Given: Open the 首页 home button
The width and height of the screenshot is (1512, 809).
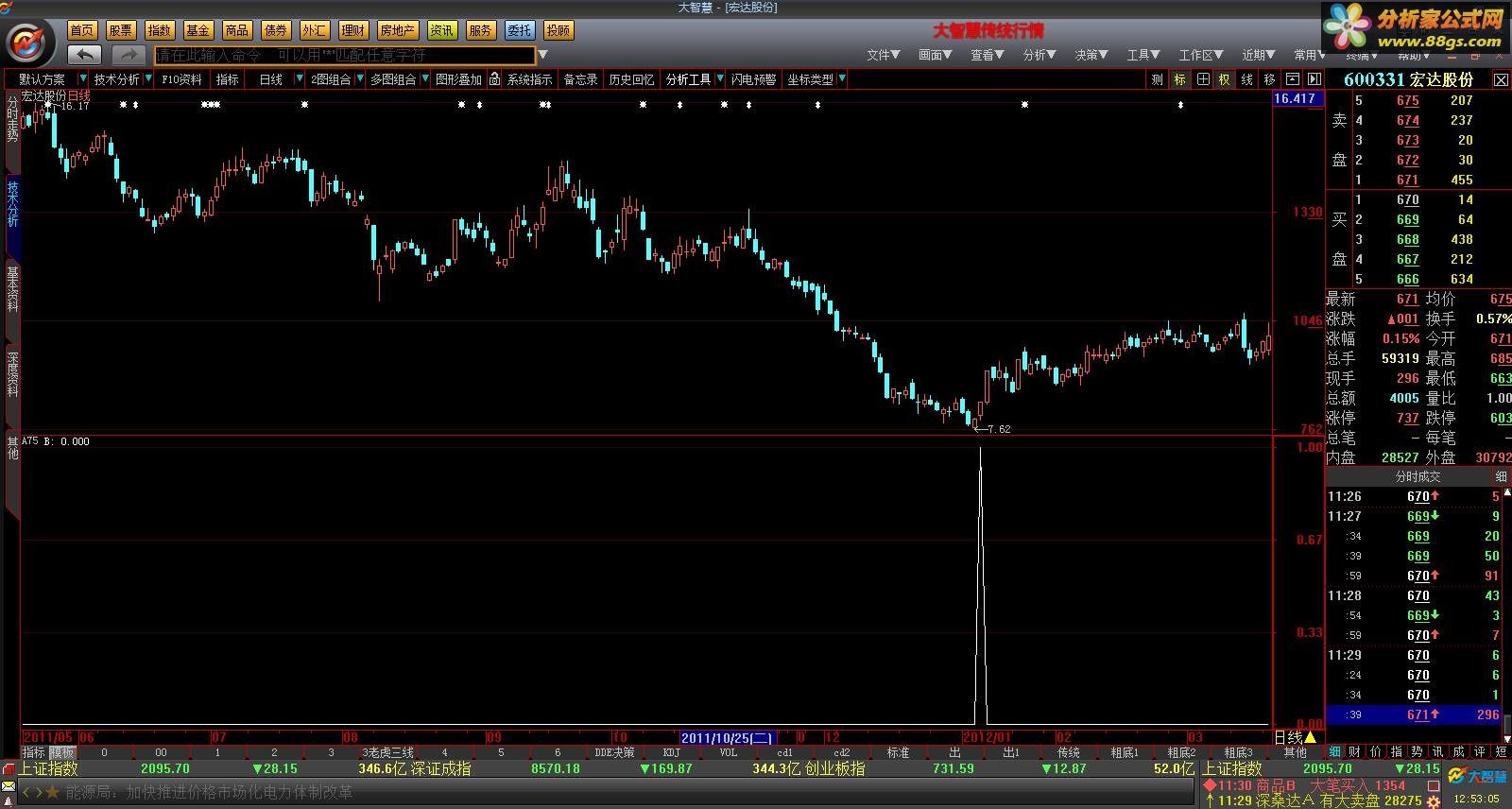Looking at the screenshot, I should 82,30.
